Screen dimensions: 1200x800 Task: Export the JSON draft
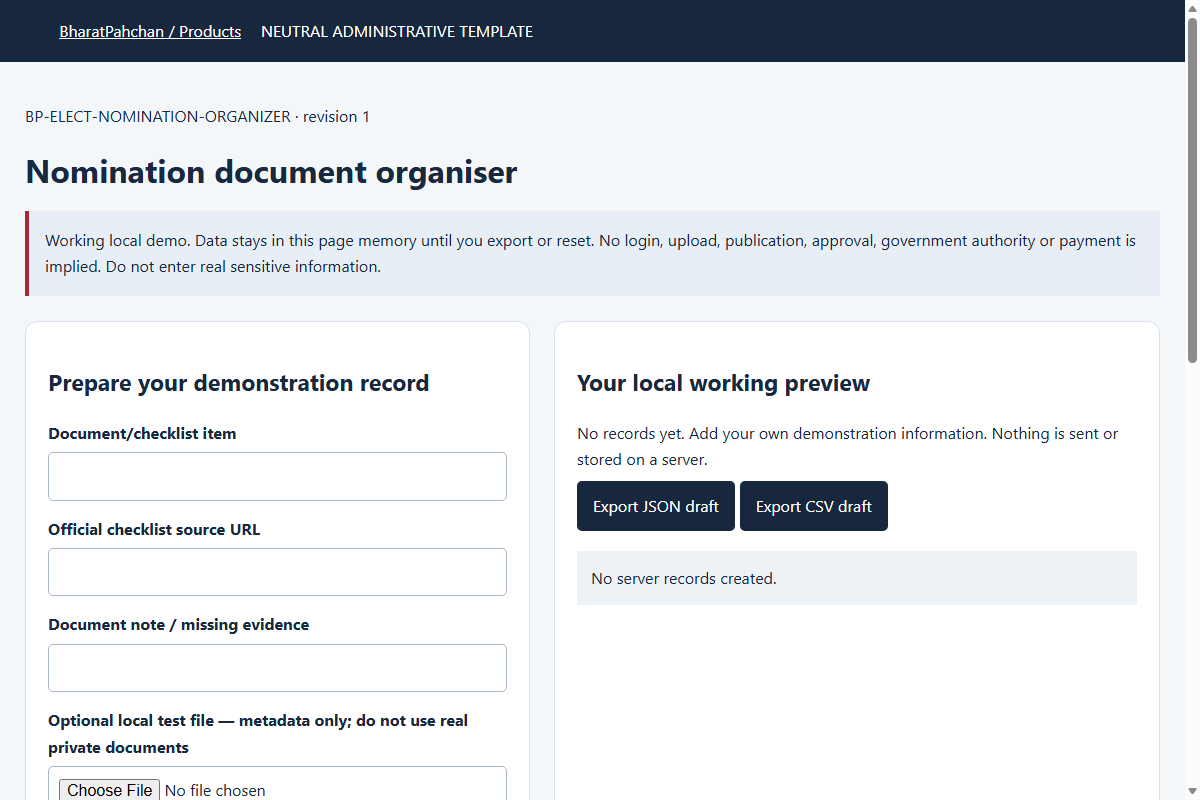(656, 506)
